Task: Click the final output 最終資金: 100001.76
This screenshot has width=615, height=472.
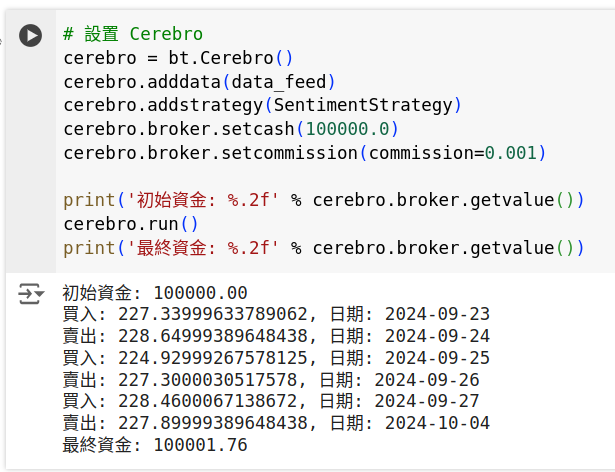Action: [155, 445]
